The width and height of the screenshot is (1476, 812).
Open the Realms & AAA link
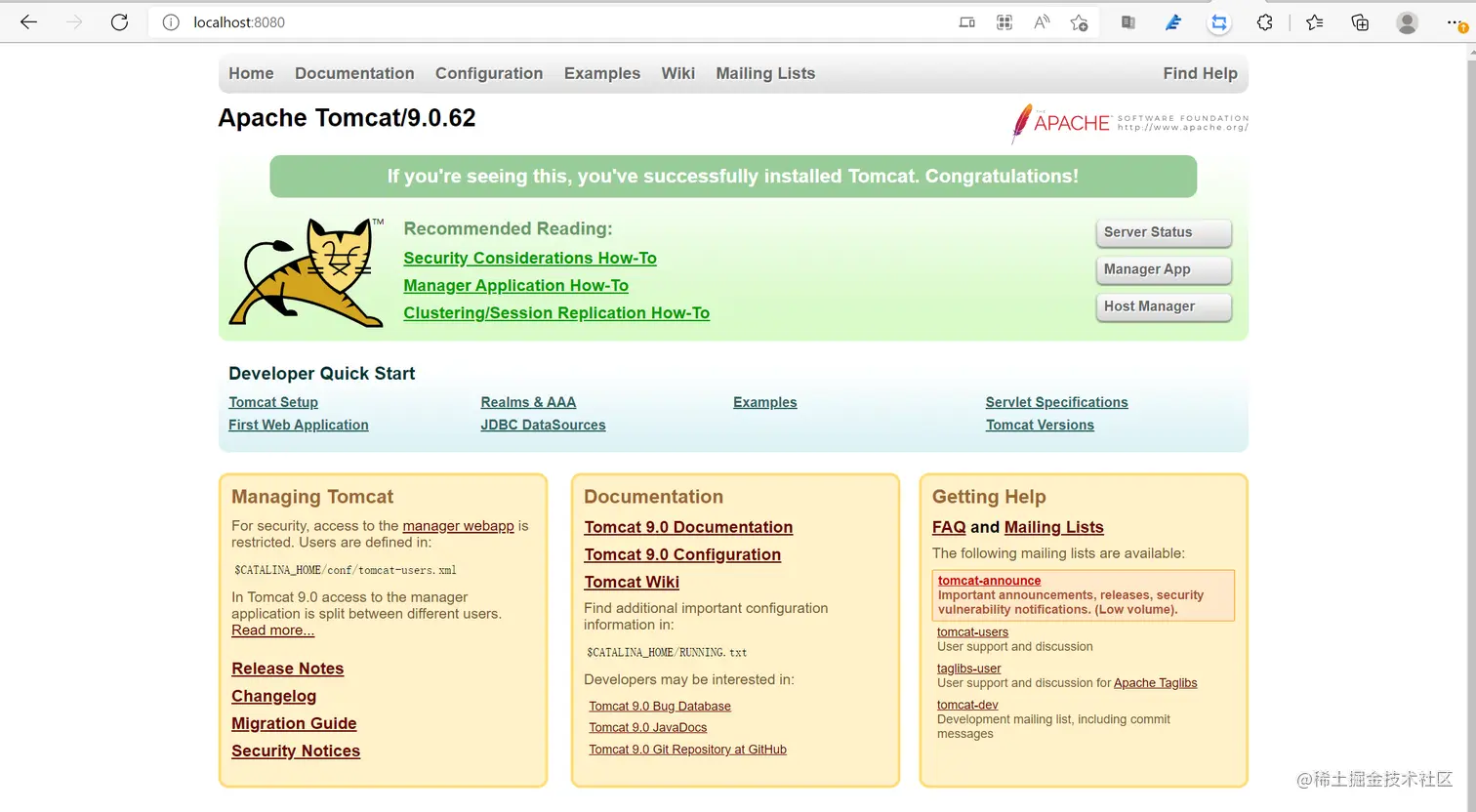[528, 402]
